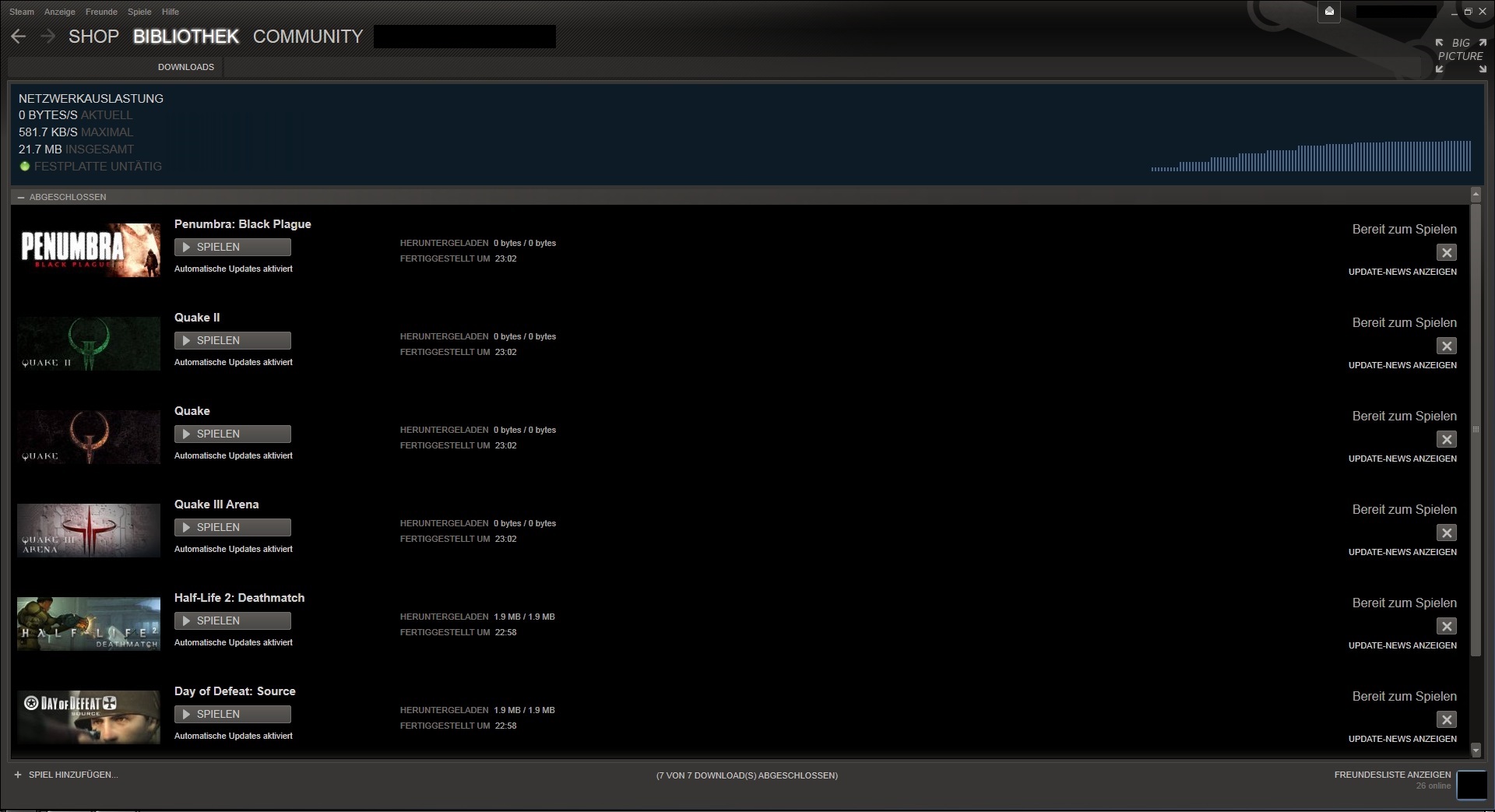Viewport: 1495px width, 812px height.
Task: Show the friends list
Action: (x=1392, y=775)
